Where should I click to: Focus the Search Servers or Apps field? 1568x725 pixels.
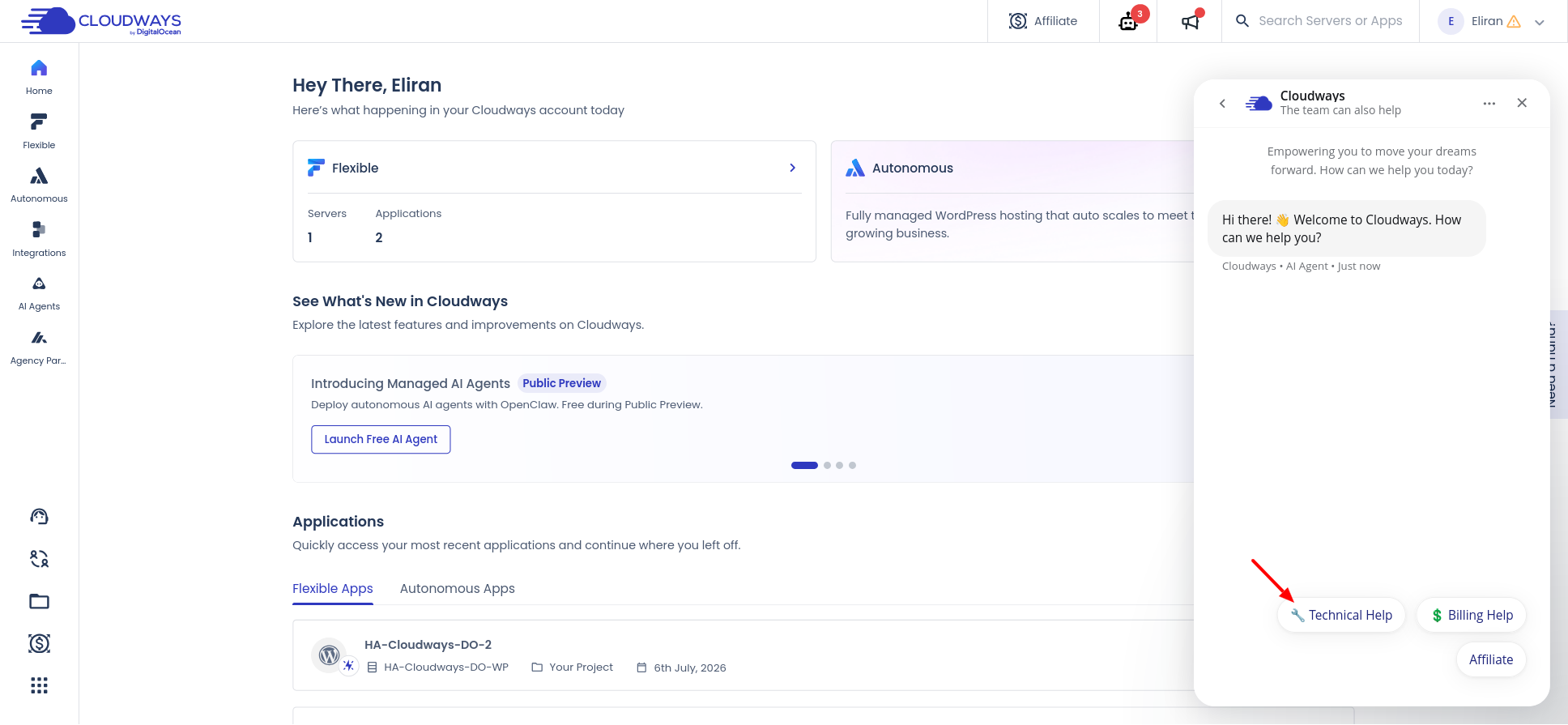(1330, 21)
